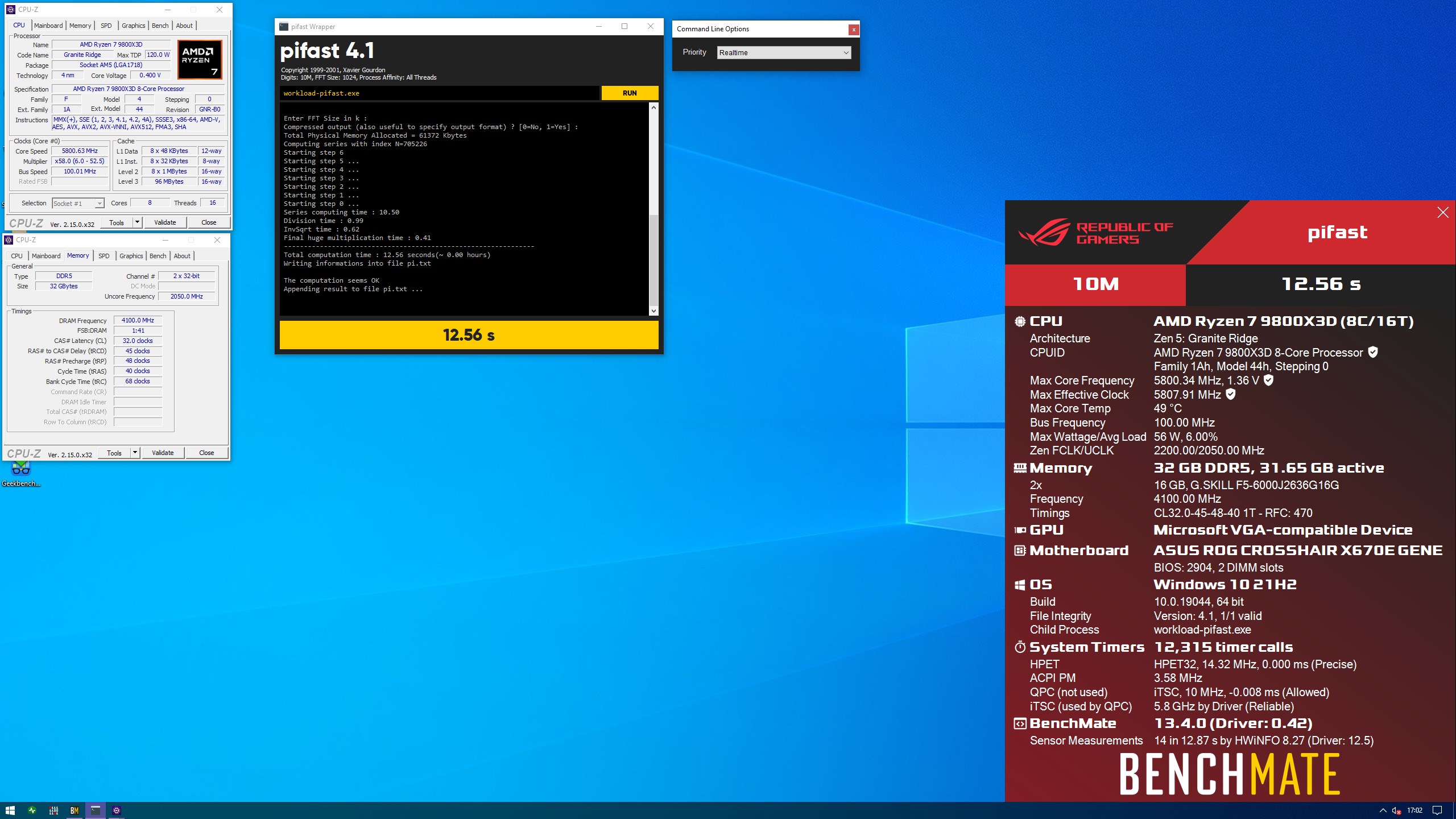Click the OS Windows icon in BenchMate
The image size is (1456, 819).
1020,585
